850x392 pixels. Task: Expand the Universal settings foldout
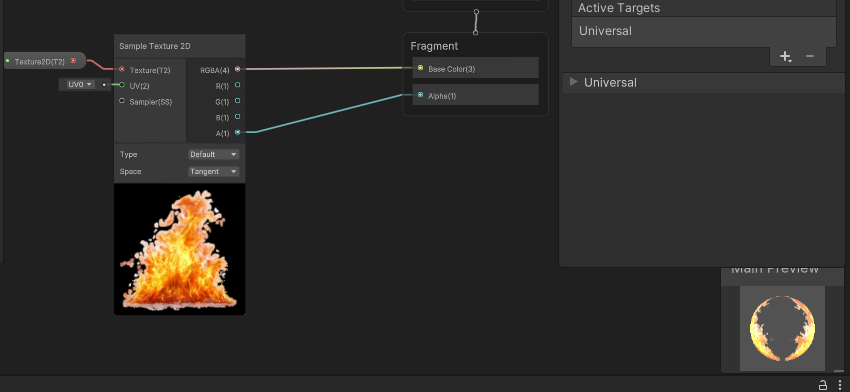click(574, 82)
